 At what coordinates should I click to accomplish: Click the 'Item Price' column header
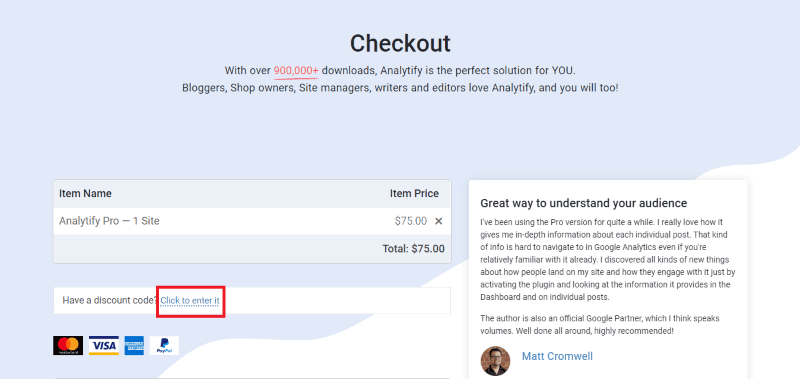pos(414,194)
